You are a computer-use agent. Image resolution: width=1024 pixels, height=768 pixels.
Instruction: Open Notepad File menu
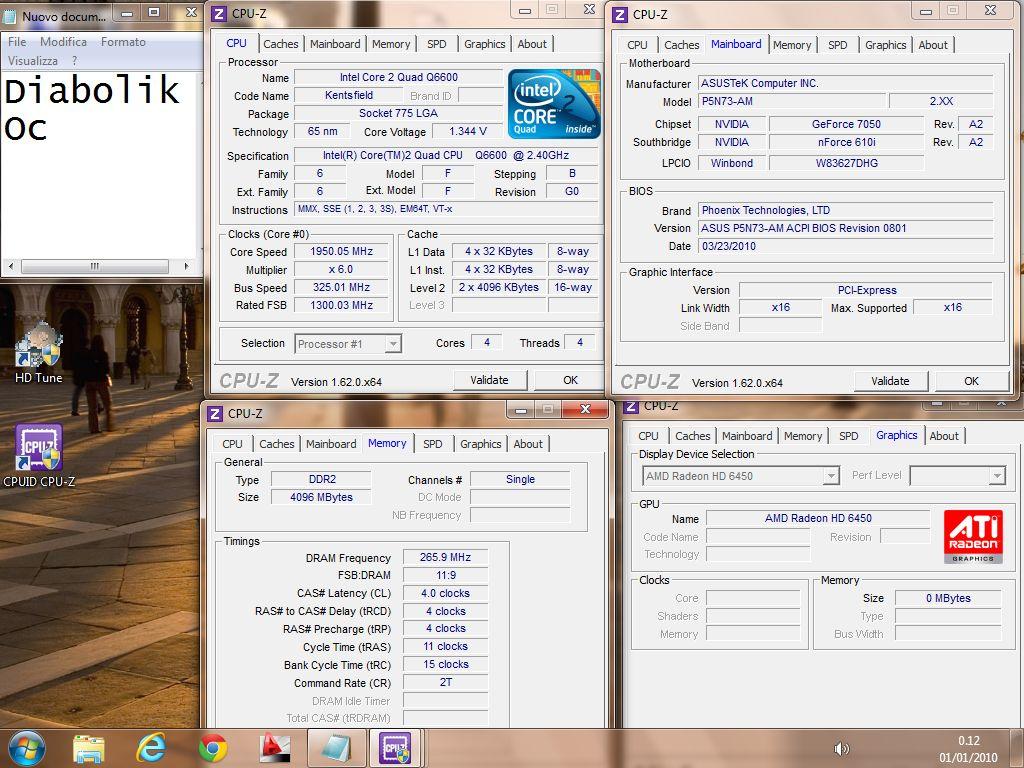point(17,42)
